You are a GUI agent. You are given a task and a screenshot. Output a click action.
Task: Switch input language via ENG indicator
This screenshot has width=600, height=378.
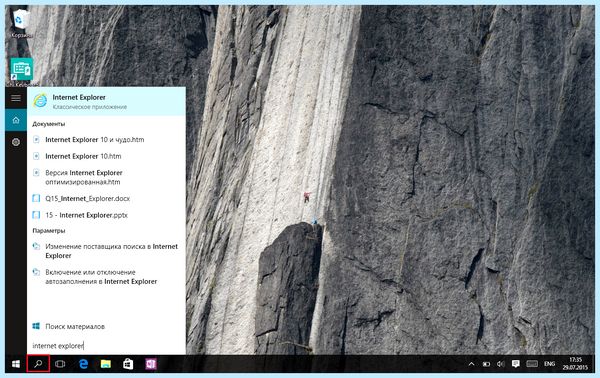(x=549, y=364)
